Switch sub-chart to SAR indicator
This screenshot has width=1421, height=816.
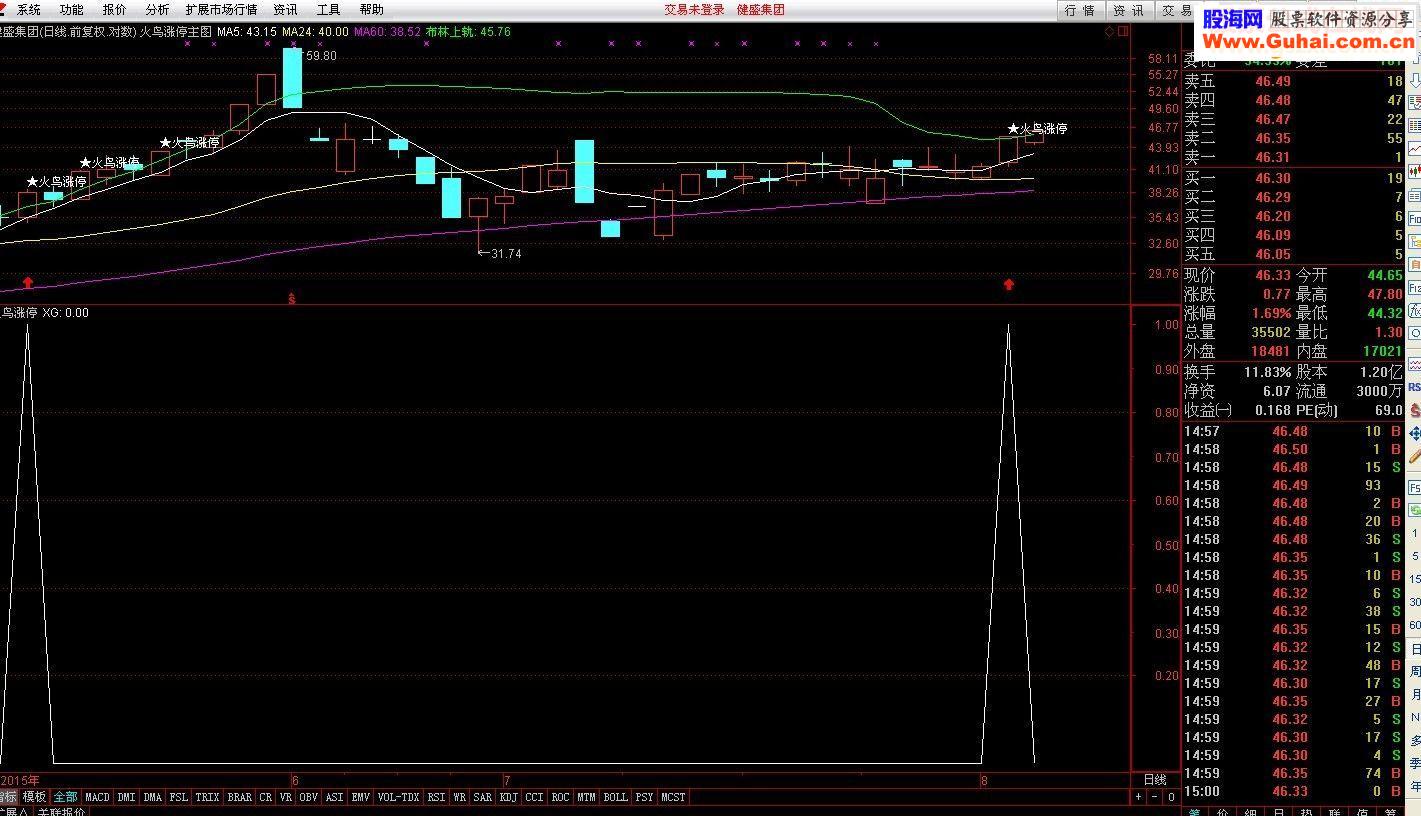click(x=482, y=797)
